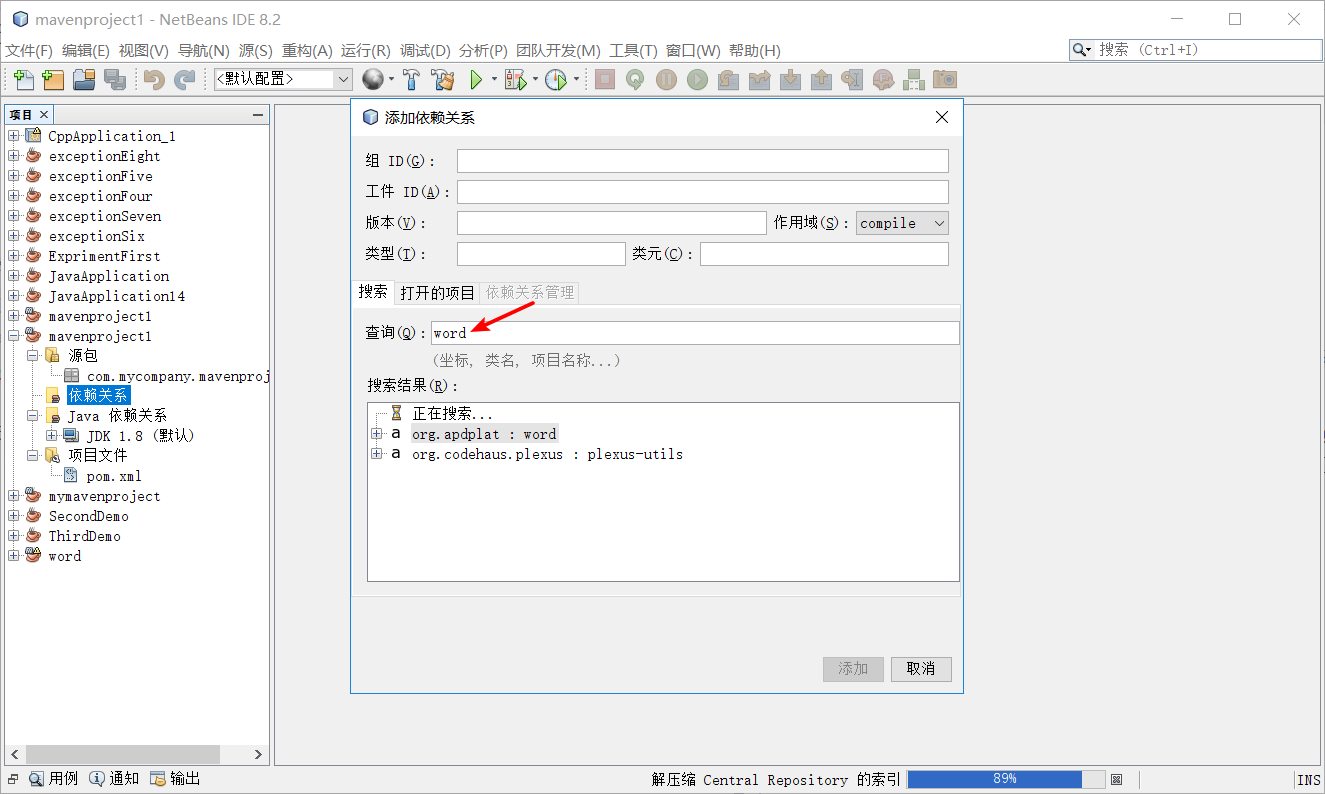Open the Debug Project dropdown arrow
Screen dimensions: 1325x794
pos(535,80)
